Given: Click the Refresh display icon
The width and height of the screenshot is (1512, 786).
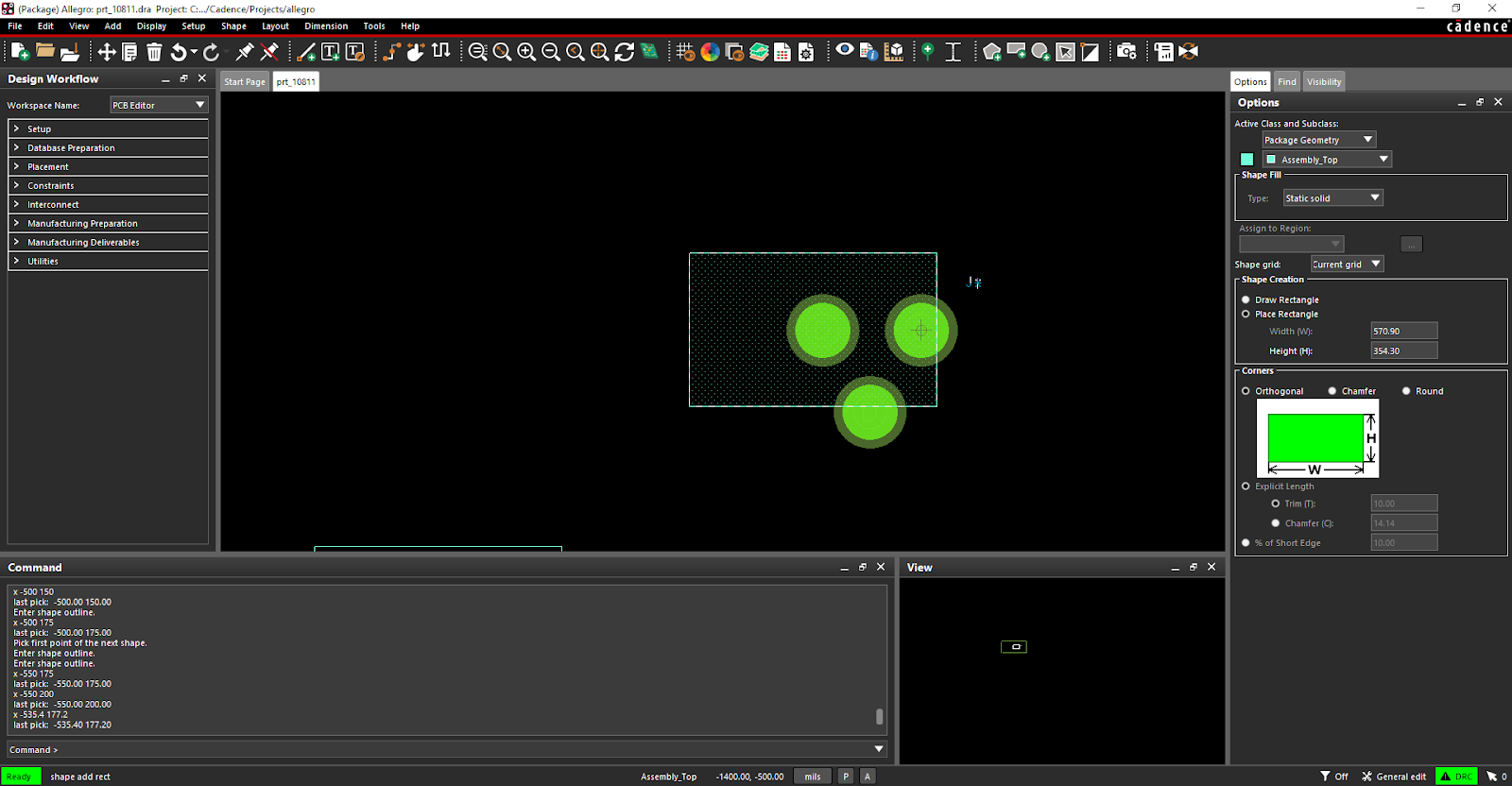Looking at the screenshot, I should point(625,52).
